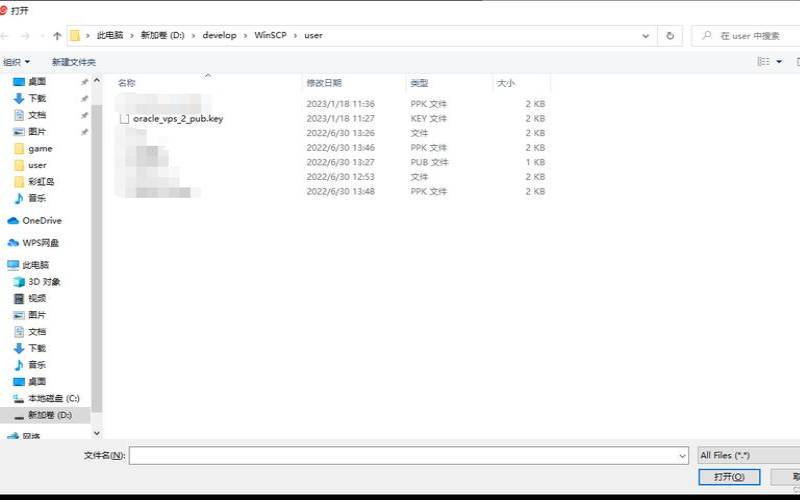Click the date 2023/1/18 11:36
The image size is (800, 500).
click(x=340, y=104)
